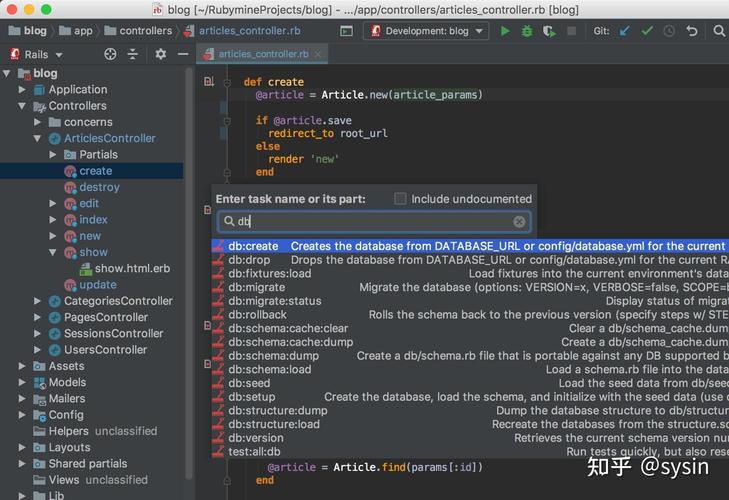Enable the Include undocumented checkbox
Viewport: 729px width, 500px height.
click(401, 199)
